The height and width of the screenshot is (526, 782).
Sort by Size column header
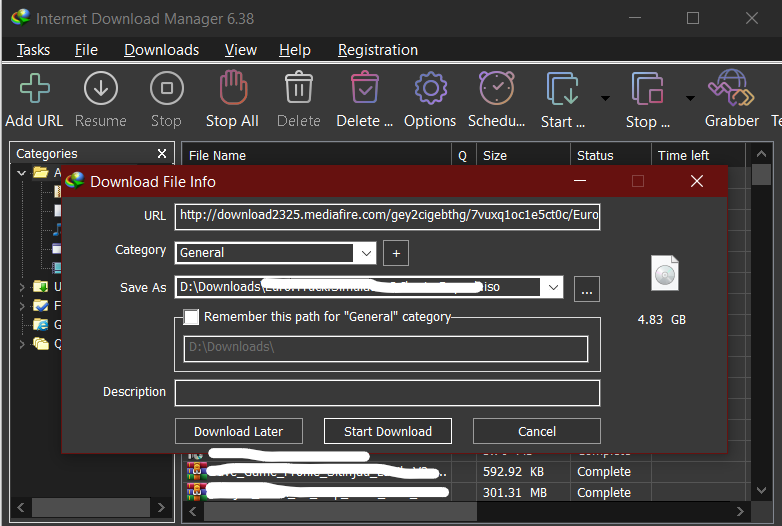(x=523, y=156)
